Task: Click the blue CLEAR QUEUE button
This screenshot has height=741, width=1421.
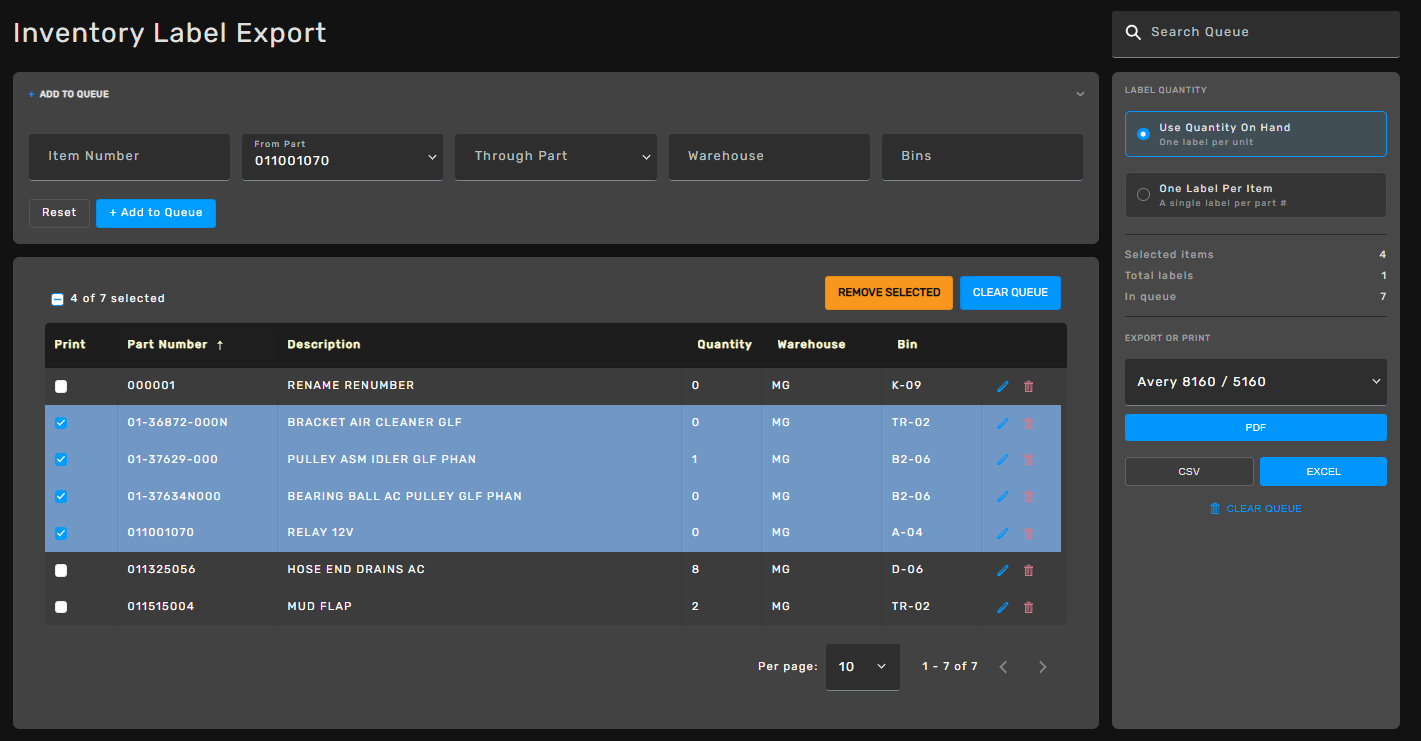Action: click(x=1010, y=293)
